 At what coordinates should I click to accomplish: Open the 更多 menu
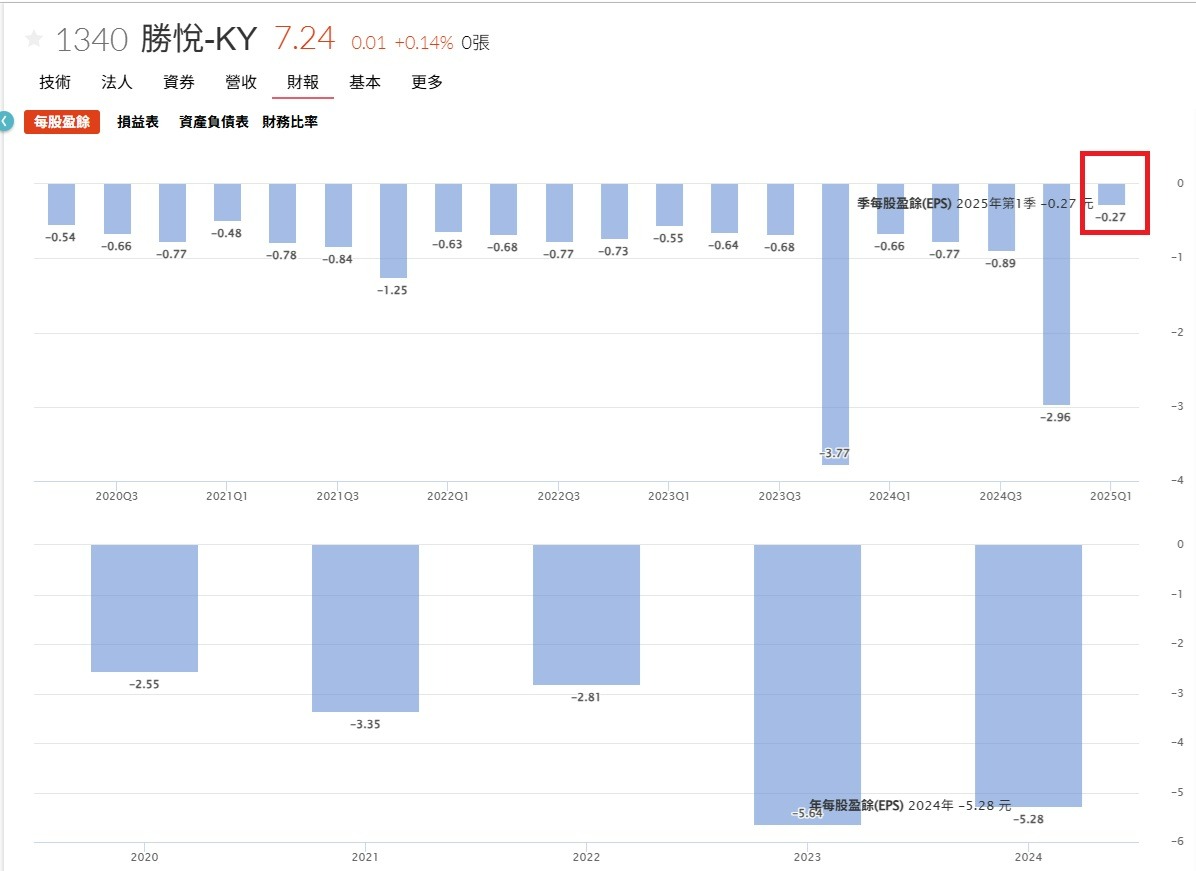pos(426,82)
